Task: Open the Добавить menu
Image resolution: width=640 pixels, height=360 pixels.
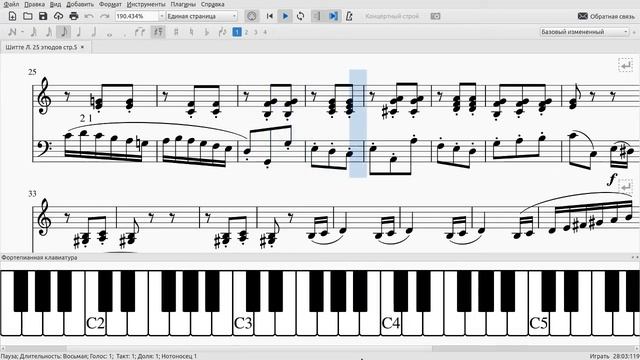Action: [x=80, y=4]
